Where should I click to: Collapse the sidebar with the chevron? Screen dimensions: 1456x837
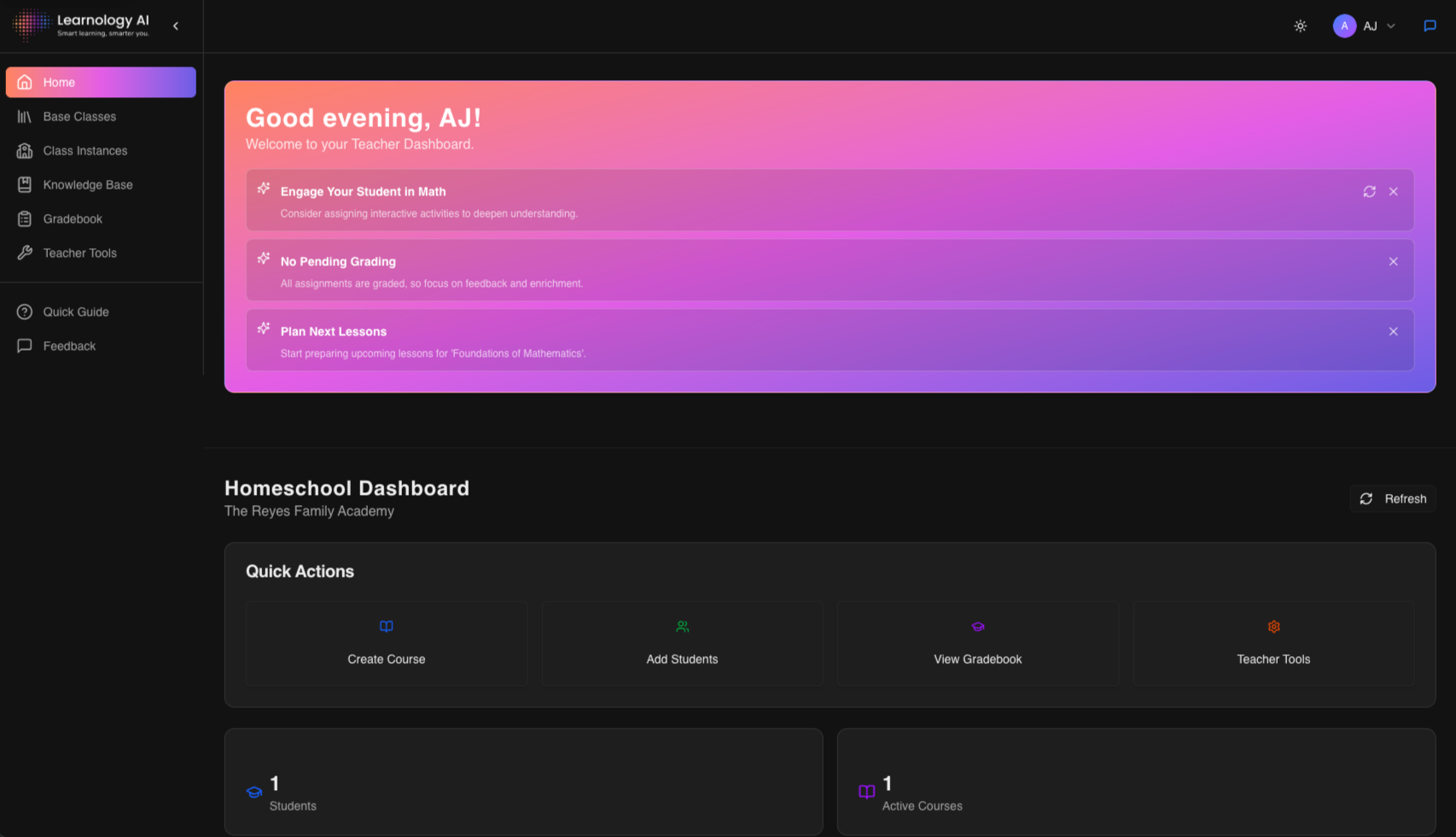point(176,26)
